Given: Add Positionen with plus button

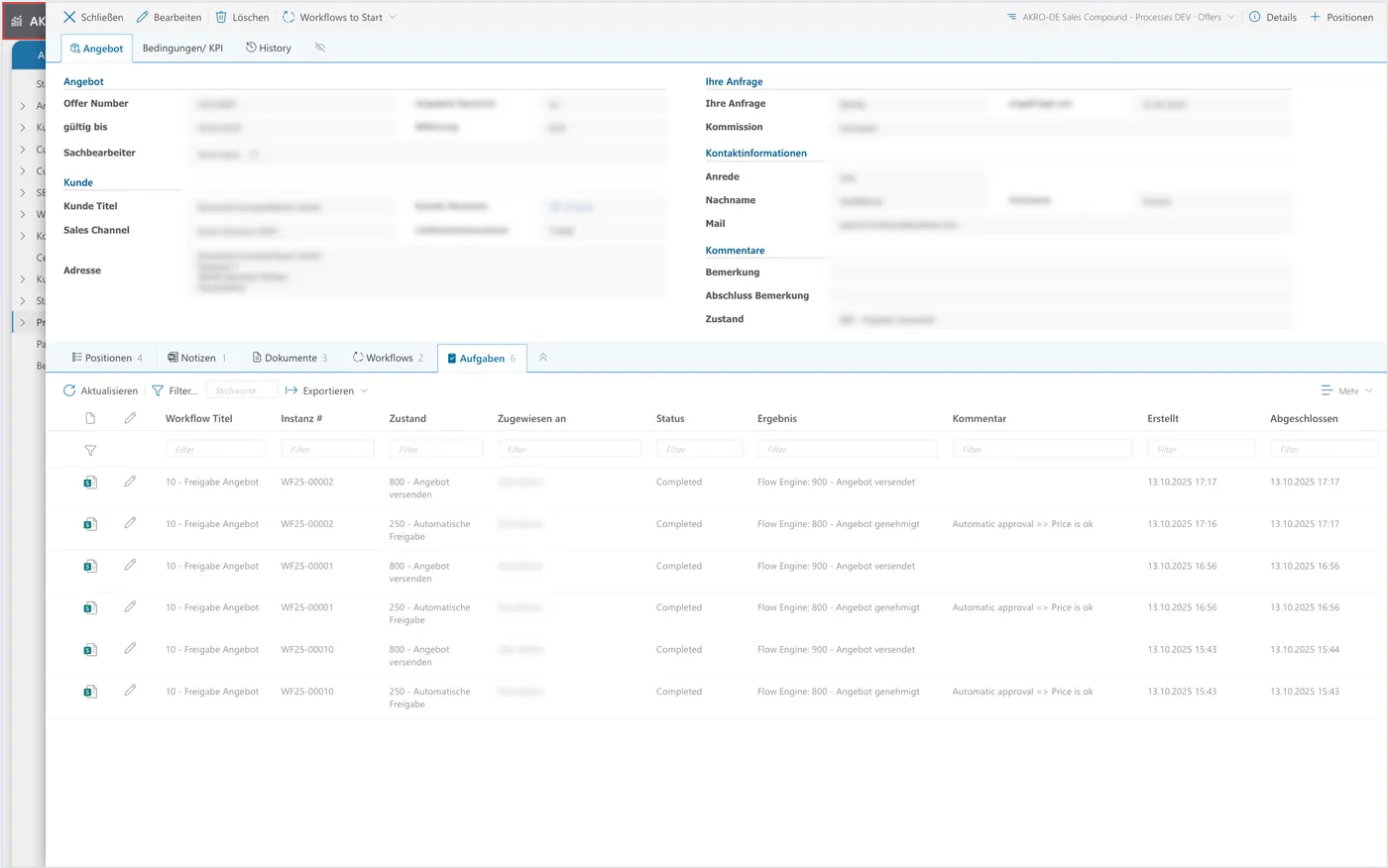Looking at the screenshot, I should coord(1341,17).
